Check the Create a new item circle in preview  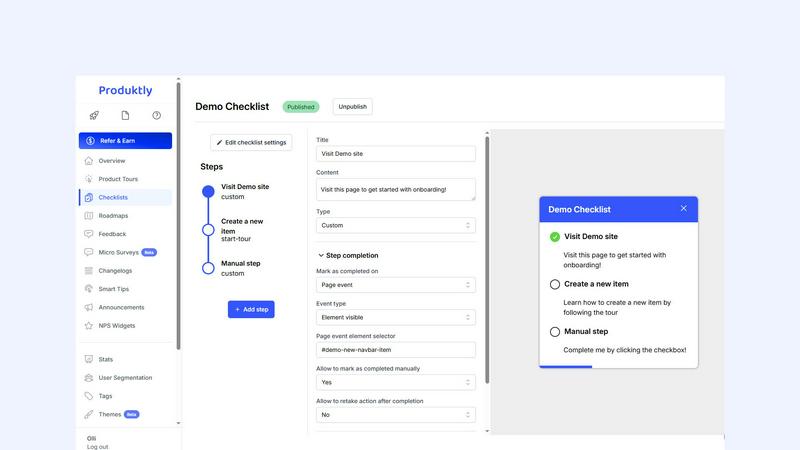[x=555, y=284]
